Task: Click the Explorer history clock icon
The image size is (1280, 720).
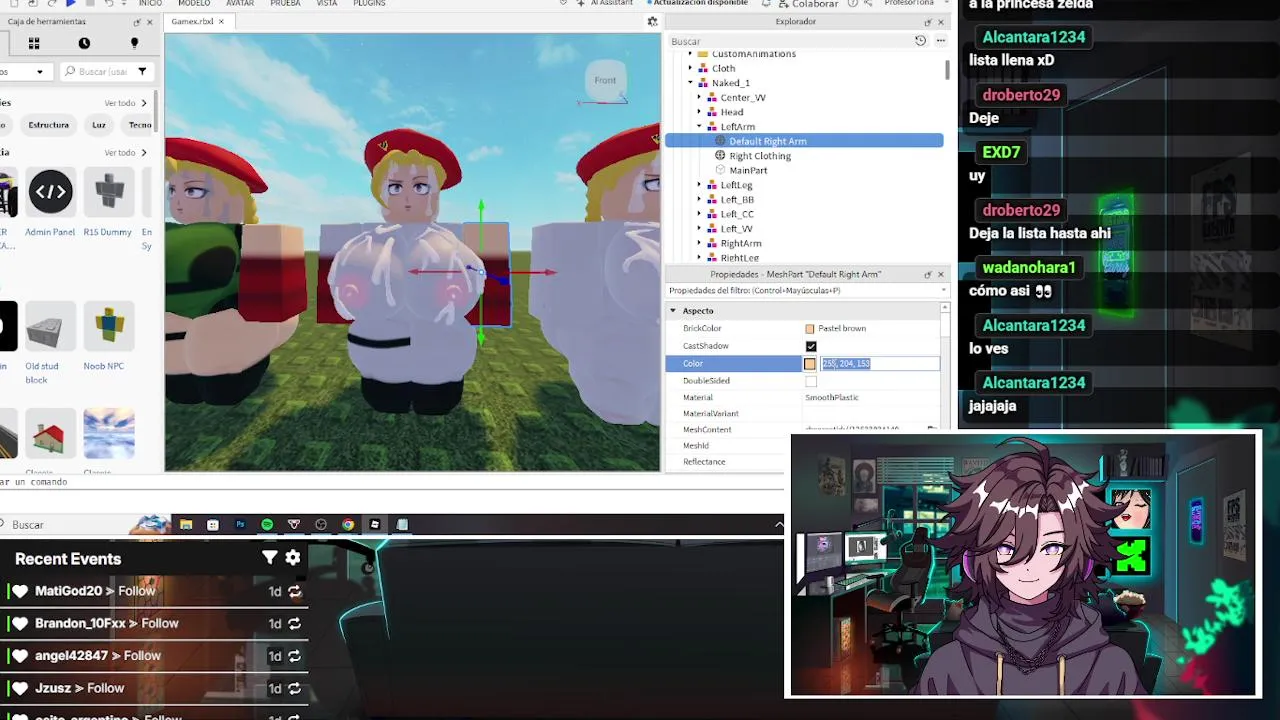Action: [920, 41]
